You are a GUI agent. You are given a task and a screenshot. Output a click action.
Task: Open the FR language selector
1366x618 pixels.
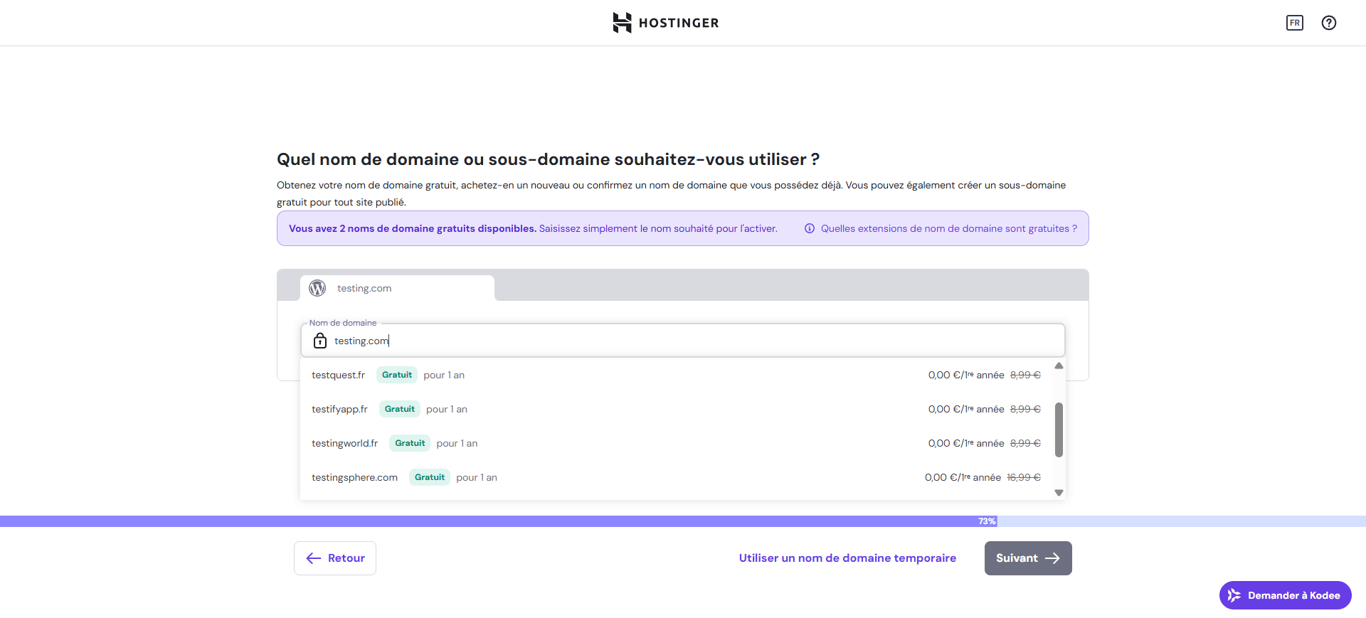click(x=1294, y=22)
